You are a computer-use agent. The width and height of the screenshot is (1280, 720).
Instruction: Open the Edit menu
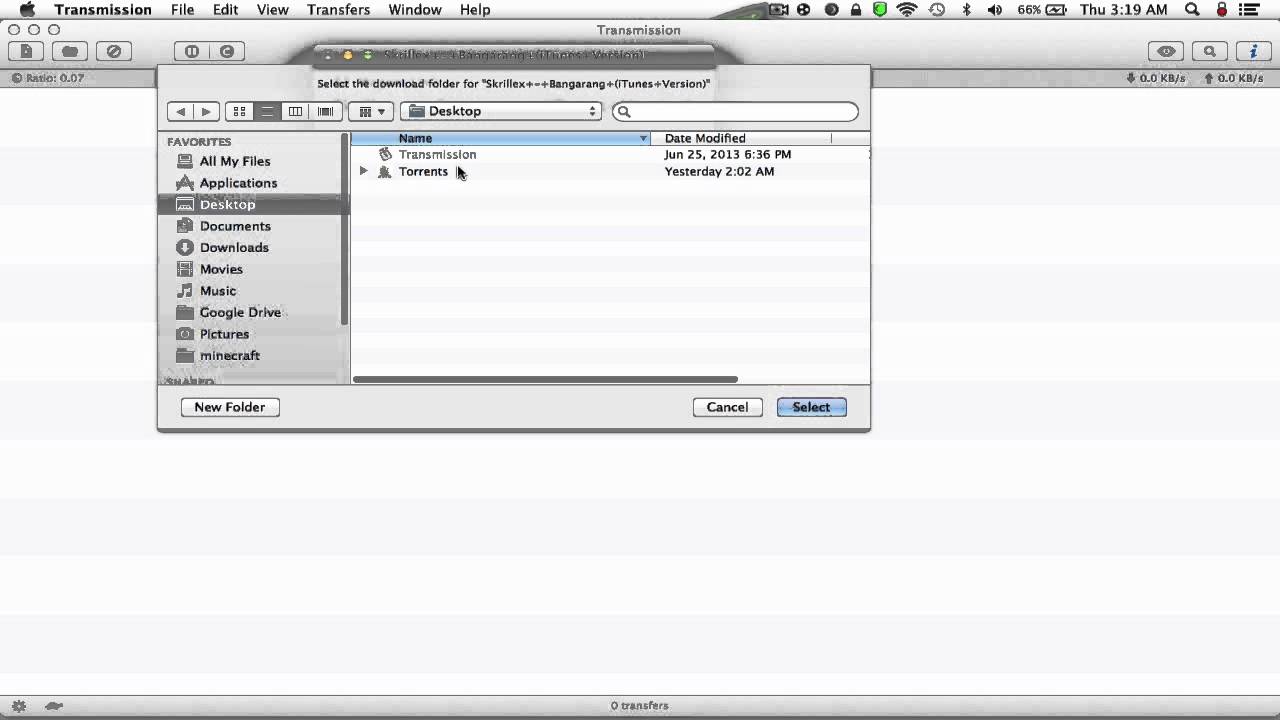[x=225, y=10]
